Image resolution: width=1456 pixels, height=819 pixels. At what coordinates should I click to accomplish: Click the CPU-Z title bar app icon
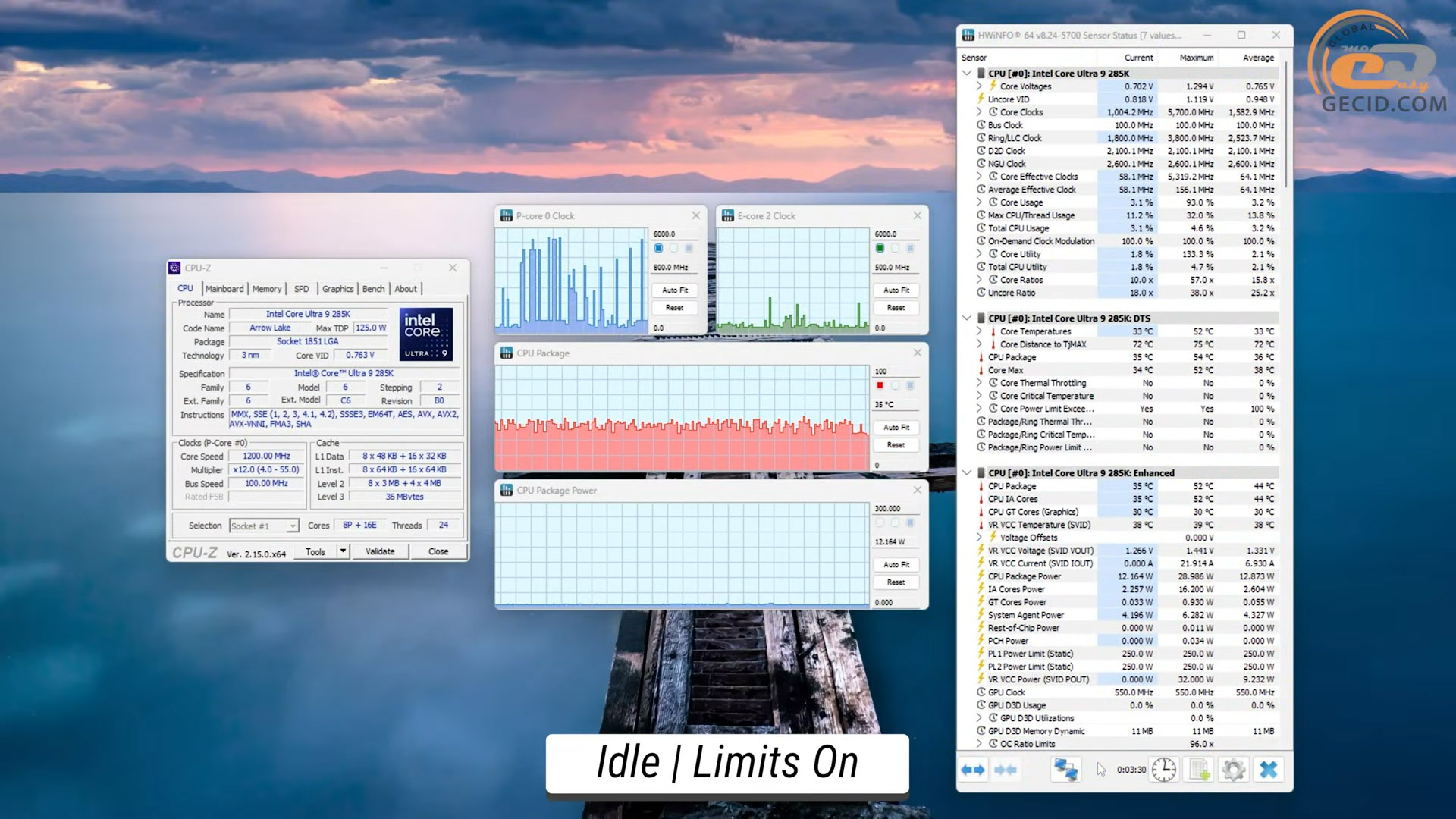coord(174,268)
